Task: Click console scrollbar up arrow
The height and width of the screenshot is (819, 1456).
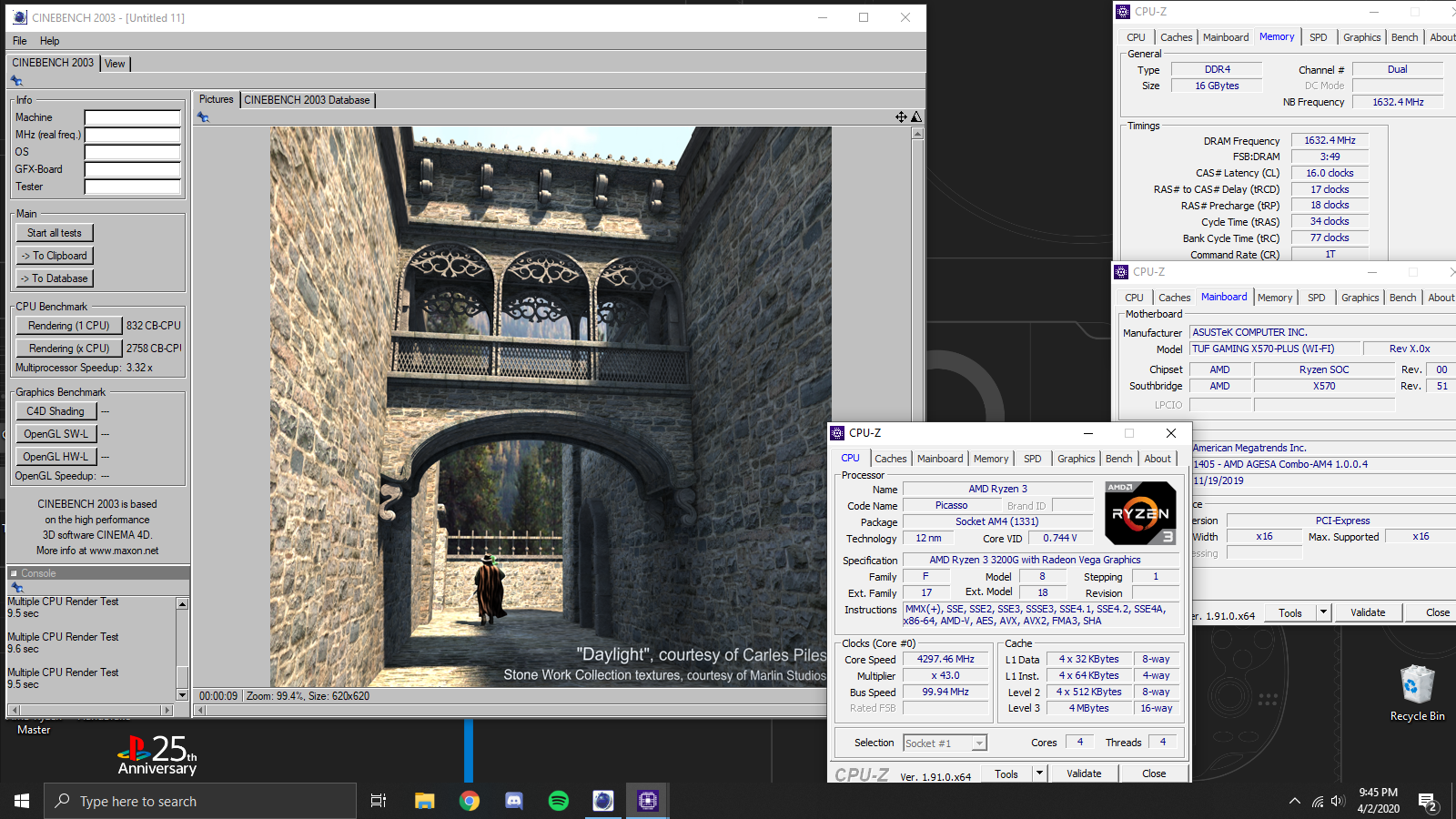Action: [182, 604]
